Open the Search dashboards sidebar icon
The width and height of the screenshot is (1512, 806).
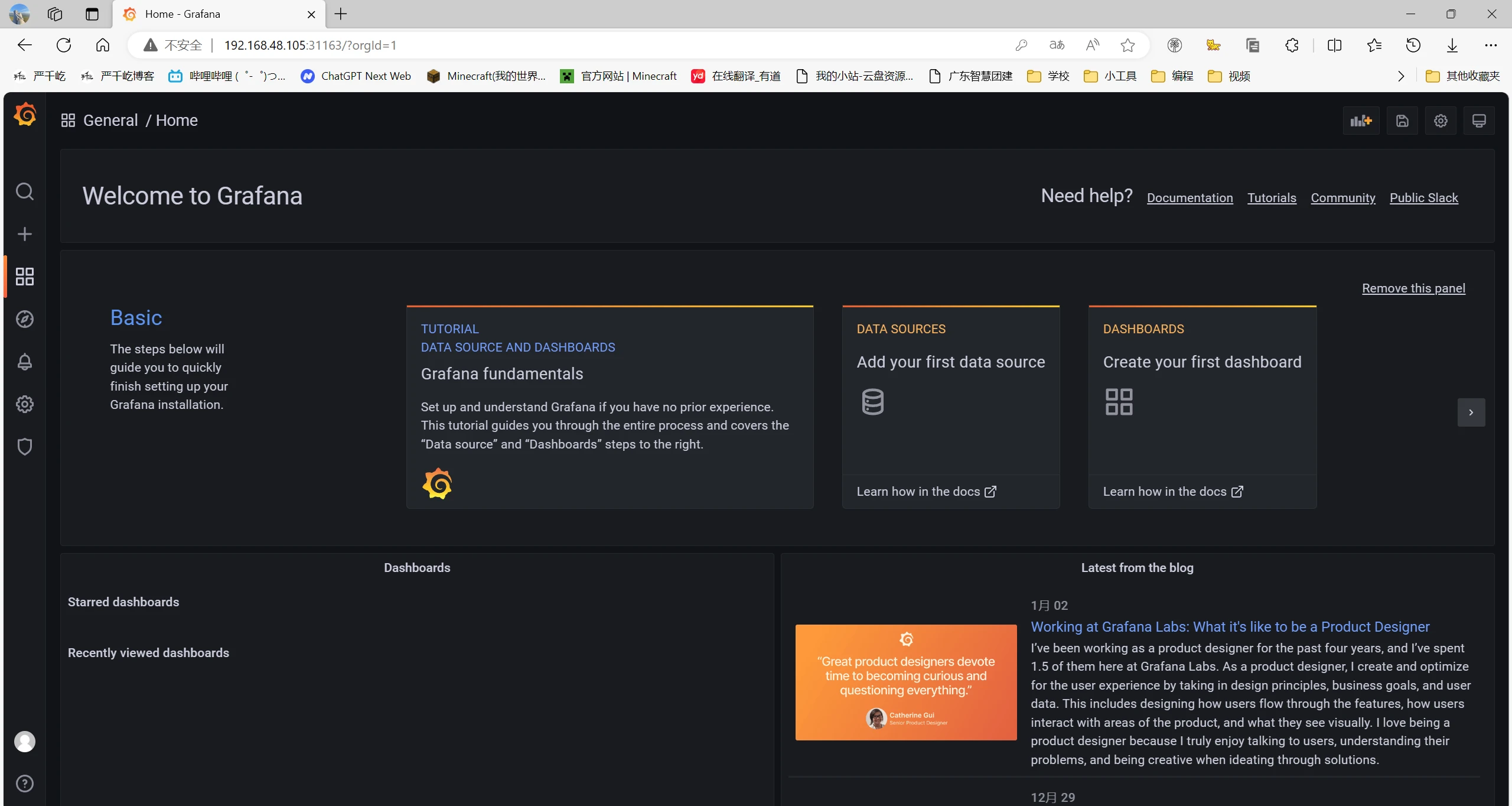[24, 191]
